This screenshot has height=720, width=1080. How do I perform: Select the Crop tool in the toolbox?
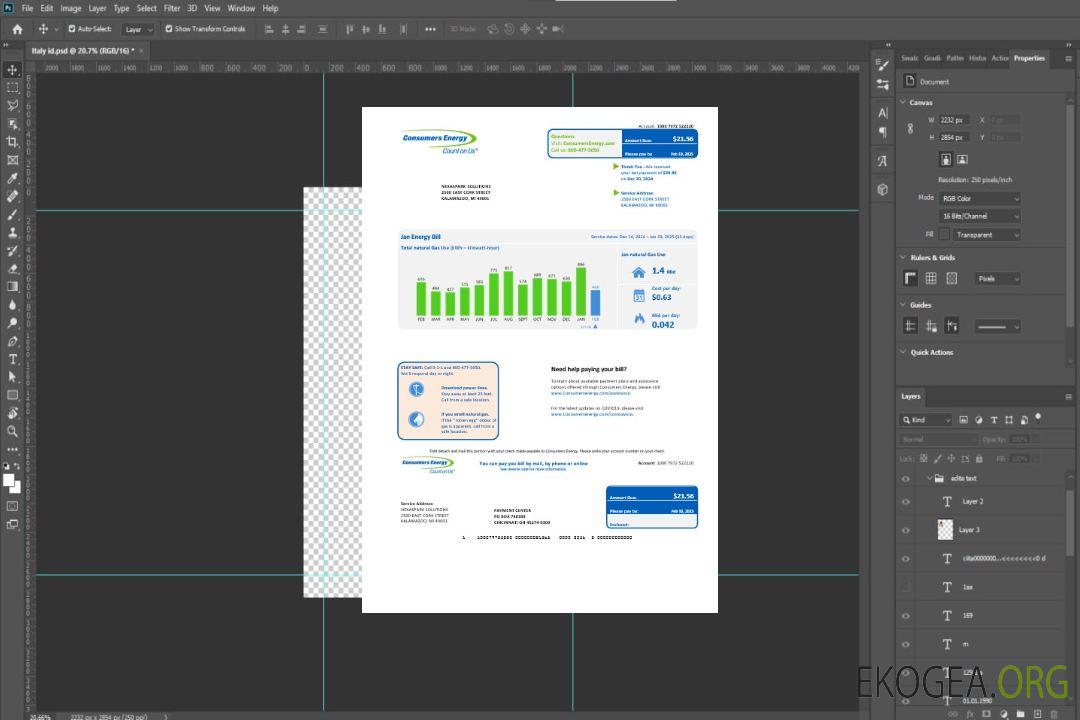click(x=13, y=141)
